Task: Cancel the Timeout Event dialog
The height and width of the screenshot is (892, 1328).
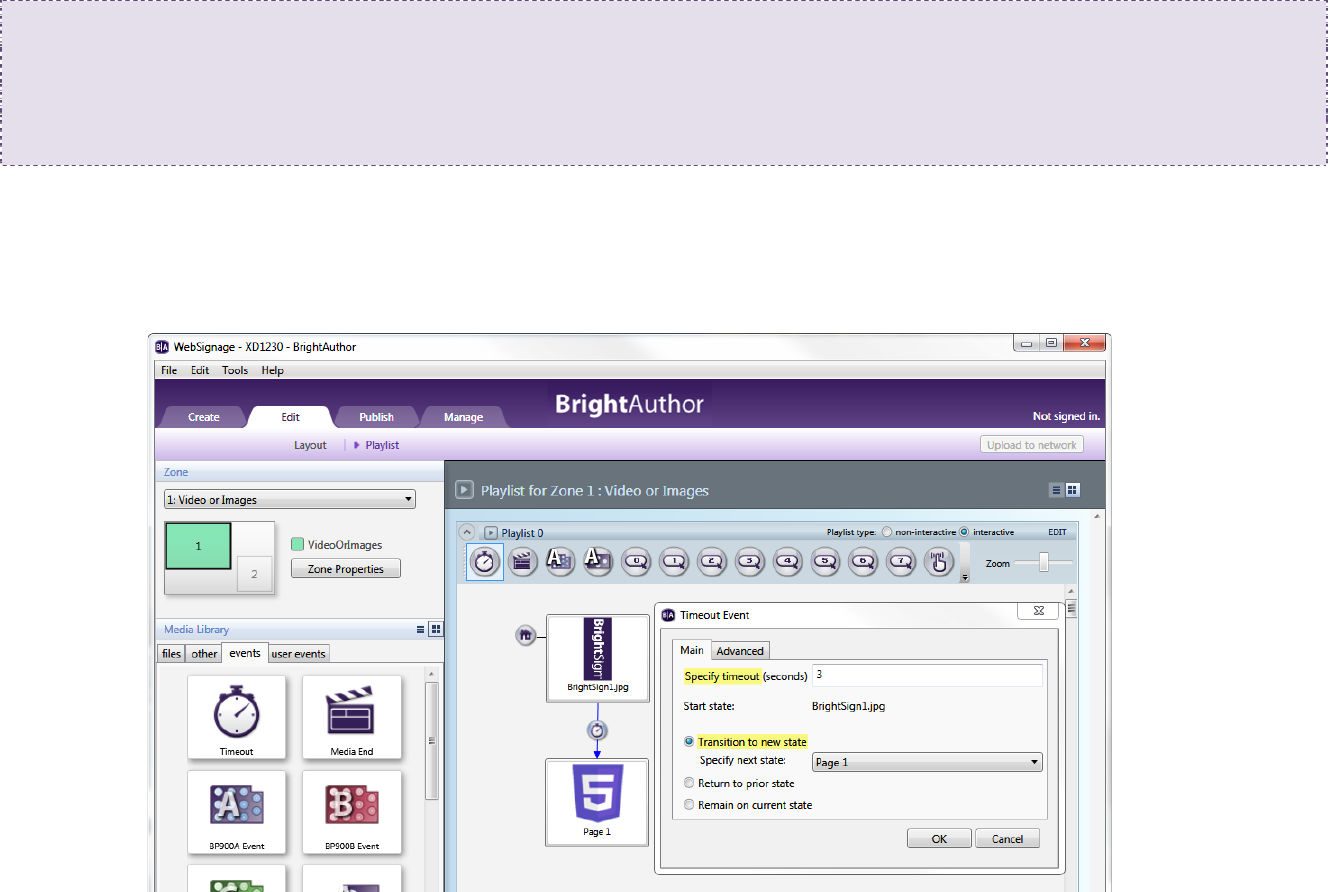Action: [1007, 839]
